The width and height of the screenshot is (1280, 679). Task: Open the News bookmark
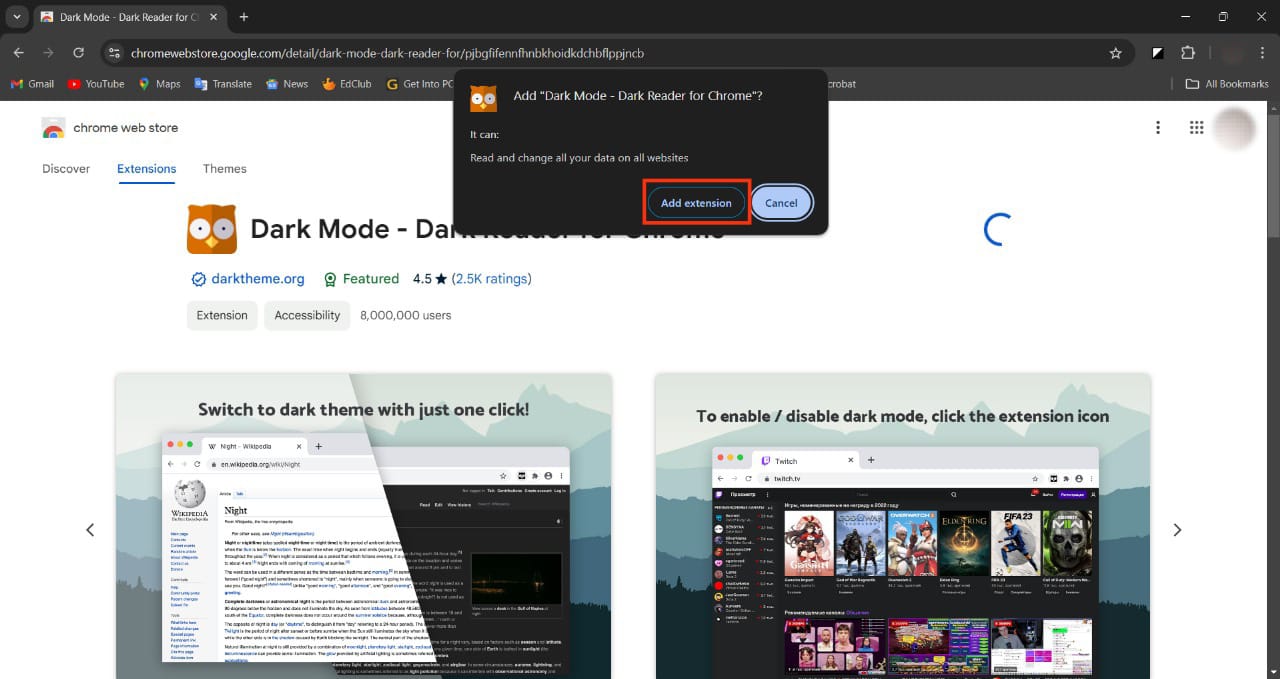tap(287, 84)
